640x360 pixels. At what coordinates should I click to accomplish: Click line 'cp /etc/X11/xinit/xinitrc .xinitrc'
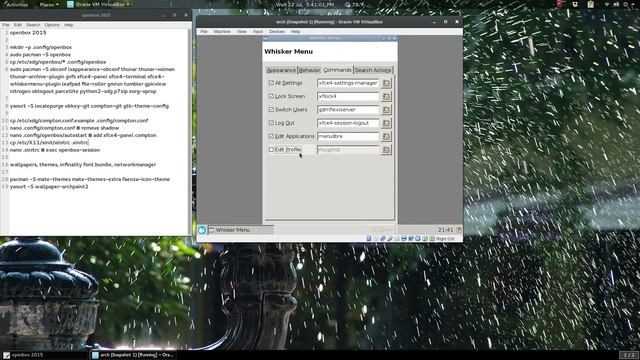point(49,143)
